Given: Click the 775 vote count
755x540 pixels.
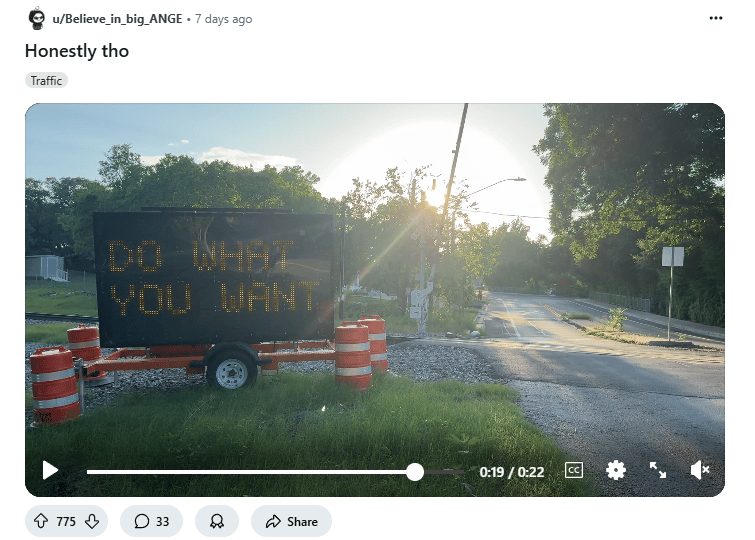Looking at the screenshot, I should 66,522.
